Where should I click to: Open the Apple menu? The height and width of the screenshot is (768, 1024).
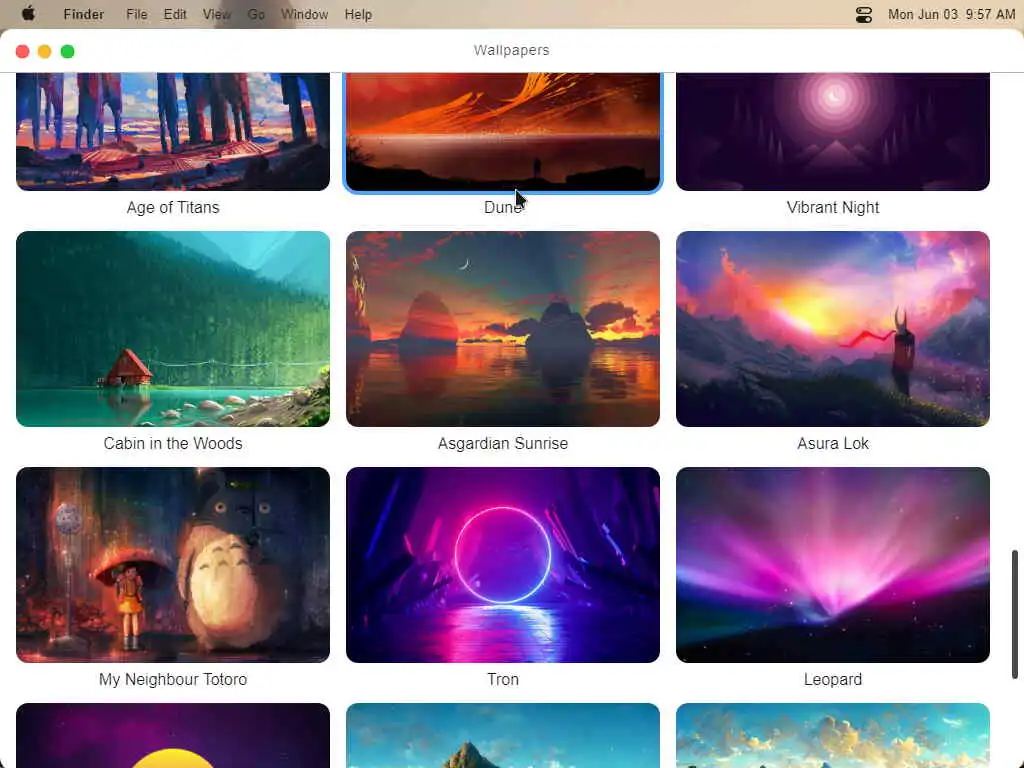(x=28, y=14)
